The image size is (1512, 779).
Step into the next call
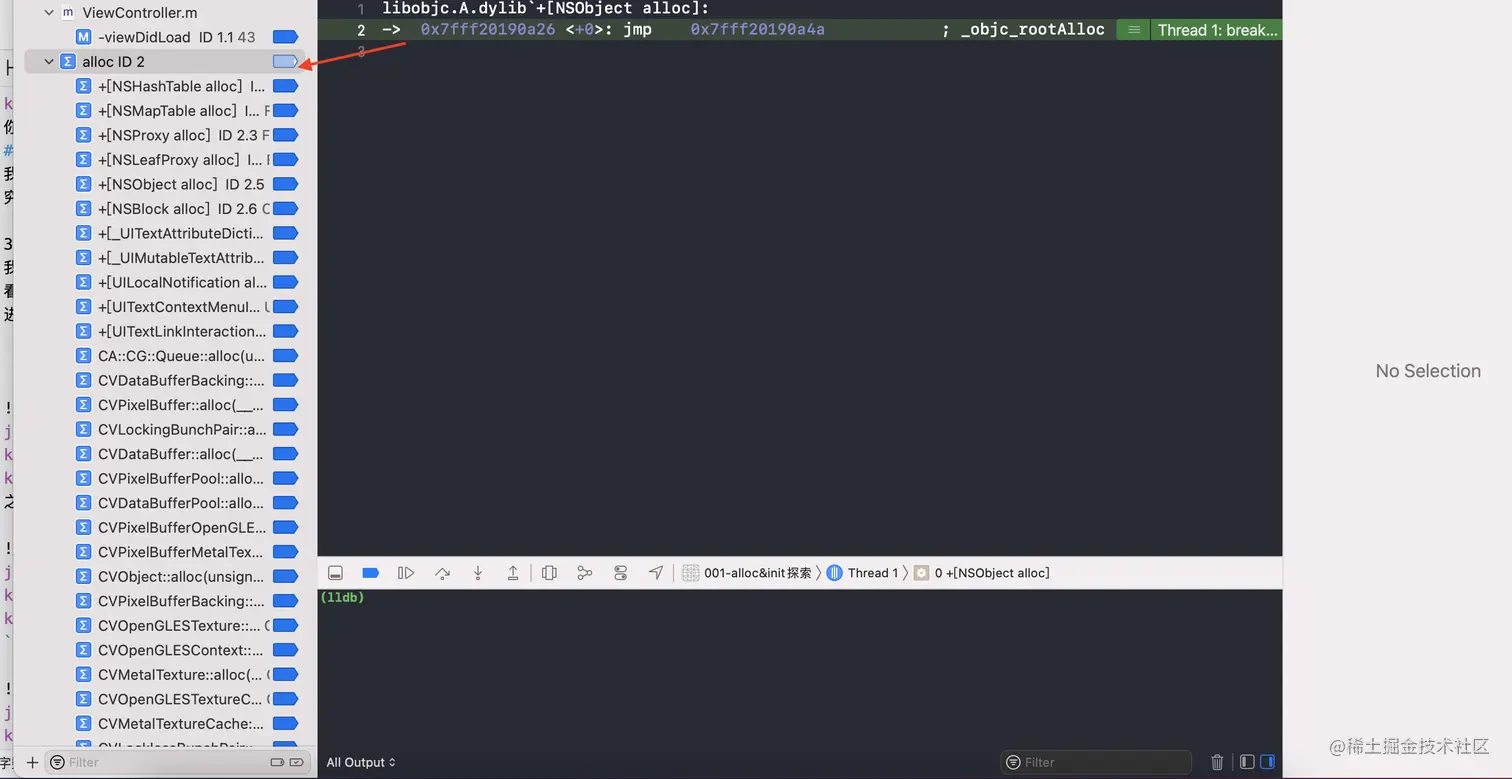click(x=478, y=573)
